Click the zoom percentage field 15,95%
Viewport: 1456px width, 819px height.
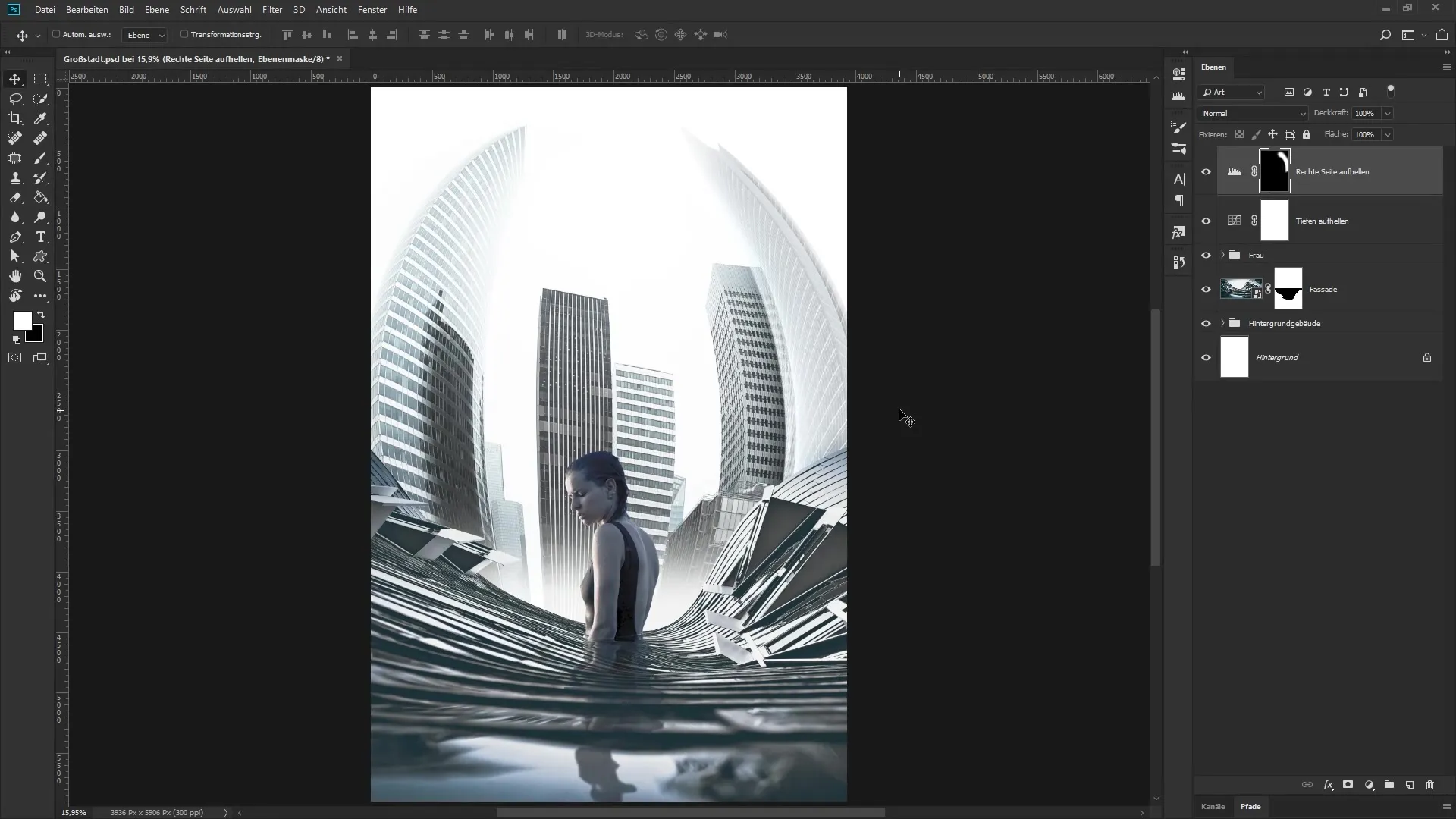point(74,812)
